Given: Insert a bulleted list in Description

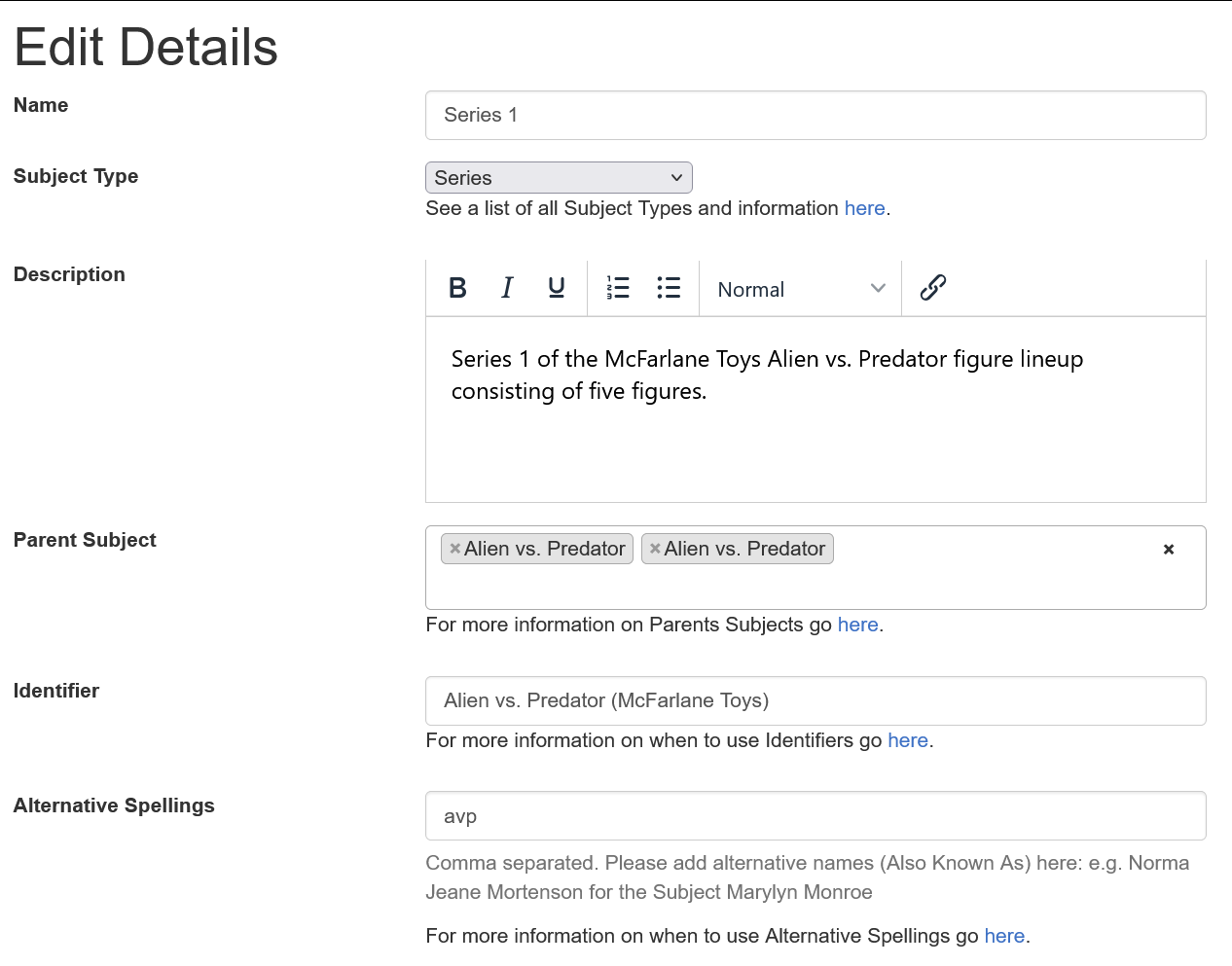Looking at the screenshot, I should coord(669,288).
